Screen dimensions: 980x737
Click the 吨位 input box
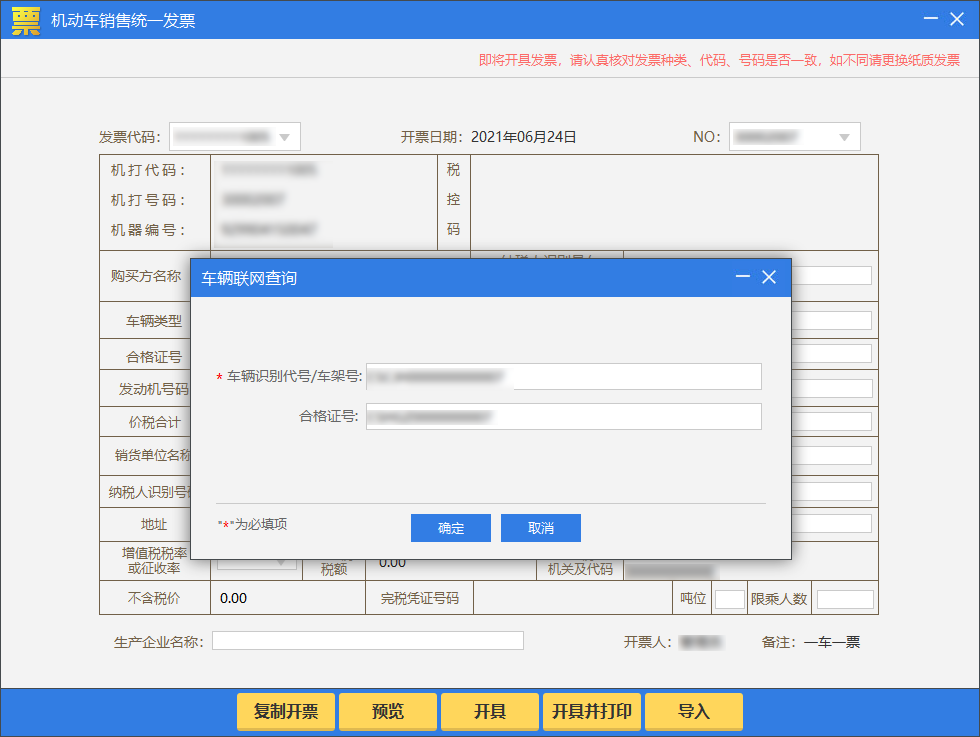coord(729,599)
